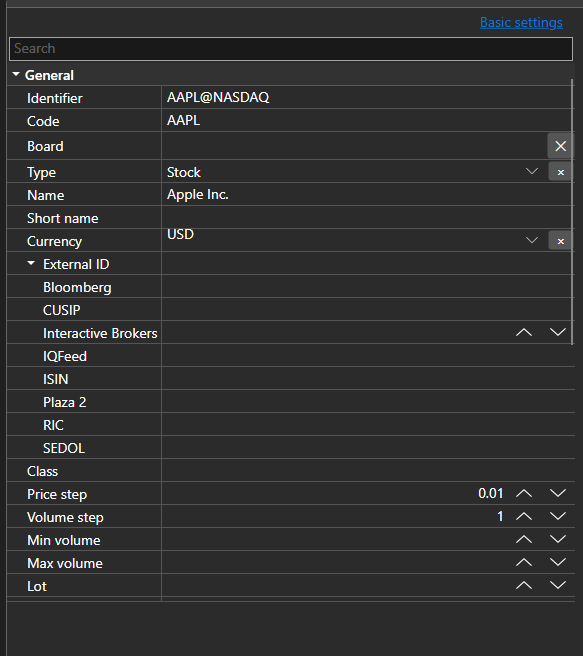The height and width of the screenshot is (656, 583).
Task: Increase the Lot value
Action: 524,586
